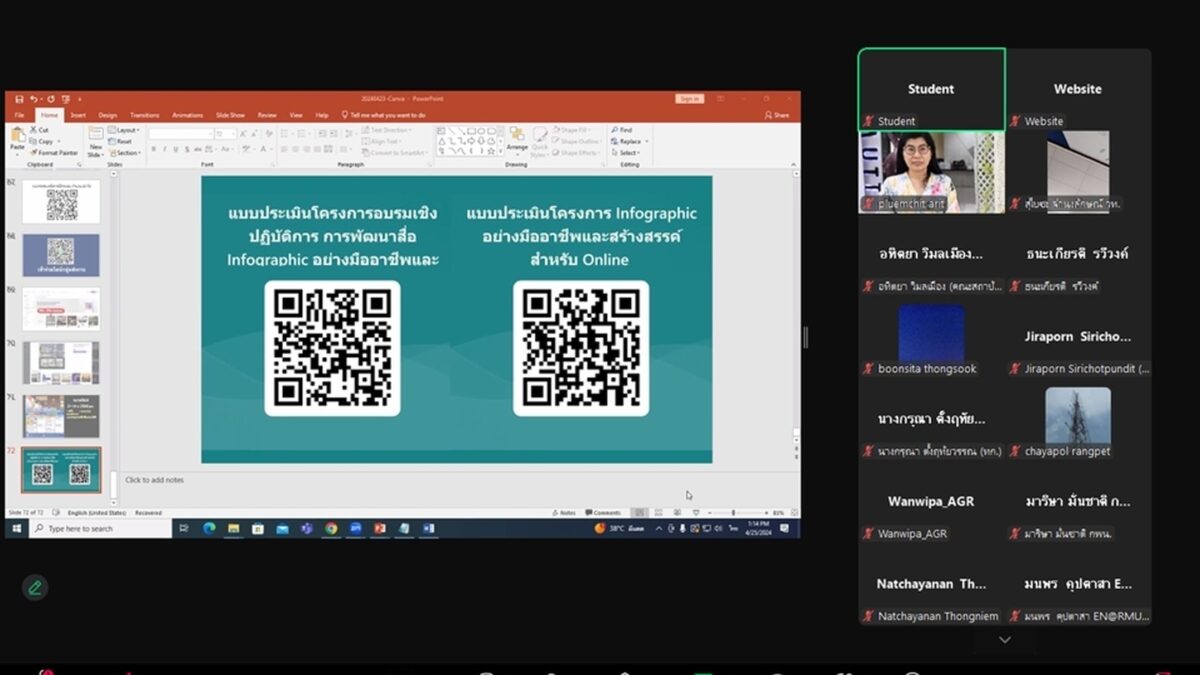Image resolution: width=1200 pixels, height=675 pixels.
Task: Switch to Normal view in the status bar
Action: pos(641,512)
